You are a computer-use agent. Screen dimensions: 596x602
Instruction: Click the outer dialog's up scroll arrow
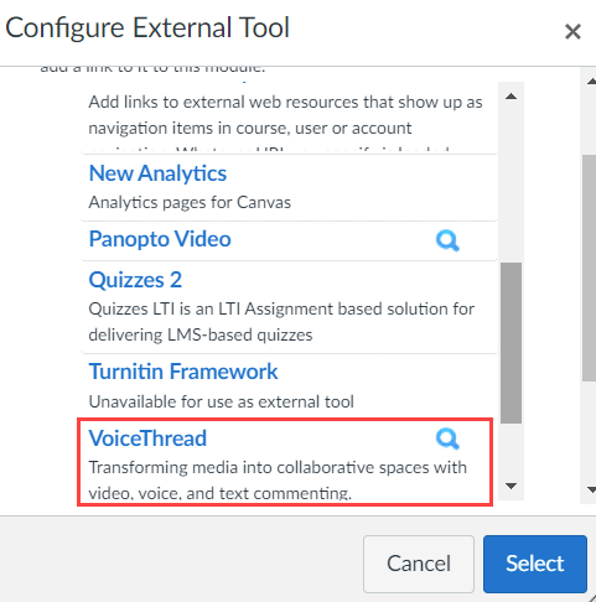coord(591,81)
